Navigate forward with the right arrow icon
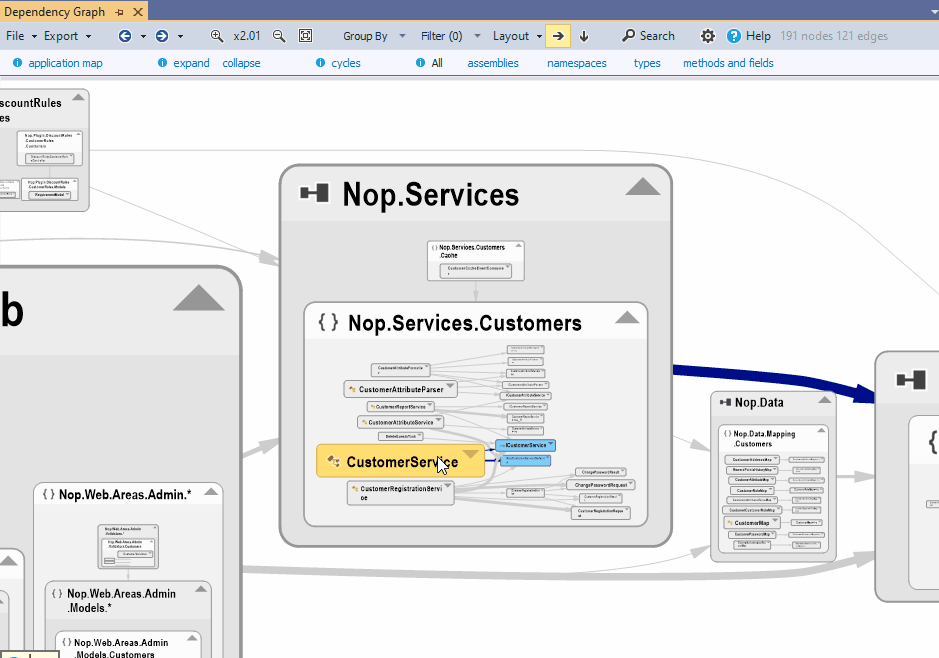This screenshot has width=939, height=658. click(161, 36)
